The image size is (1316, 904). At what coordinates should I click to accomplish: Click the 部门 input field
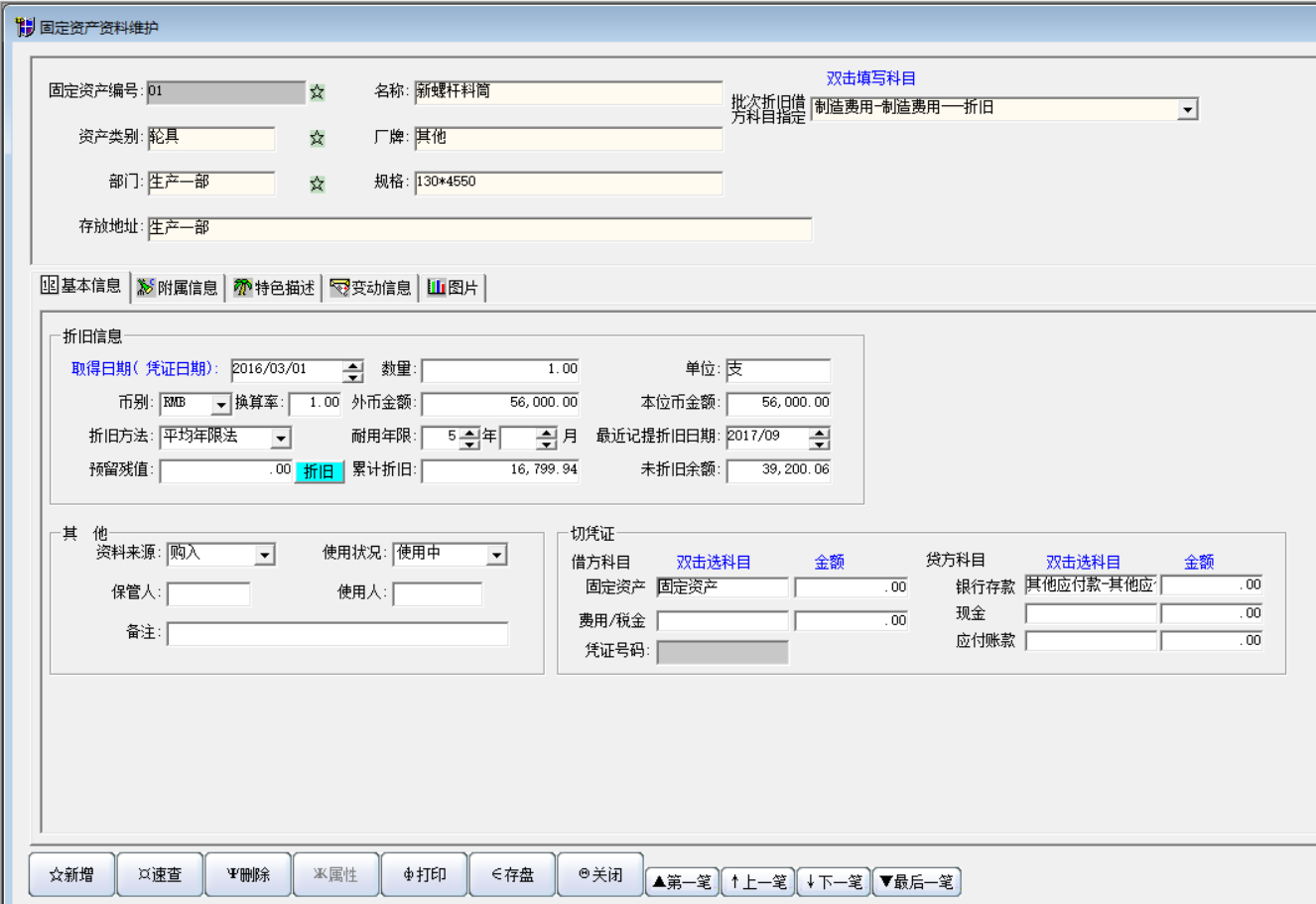point(211,184)
